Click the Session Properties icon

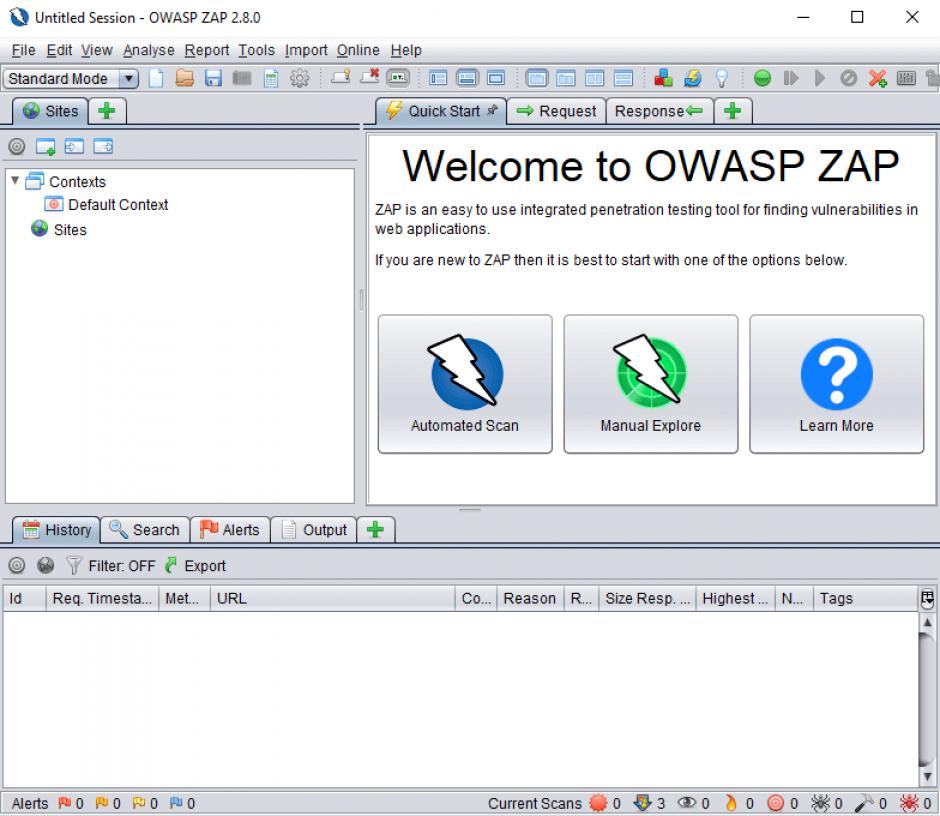tap(271, 79)
